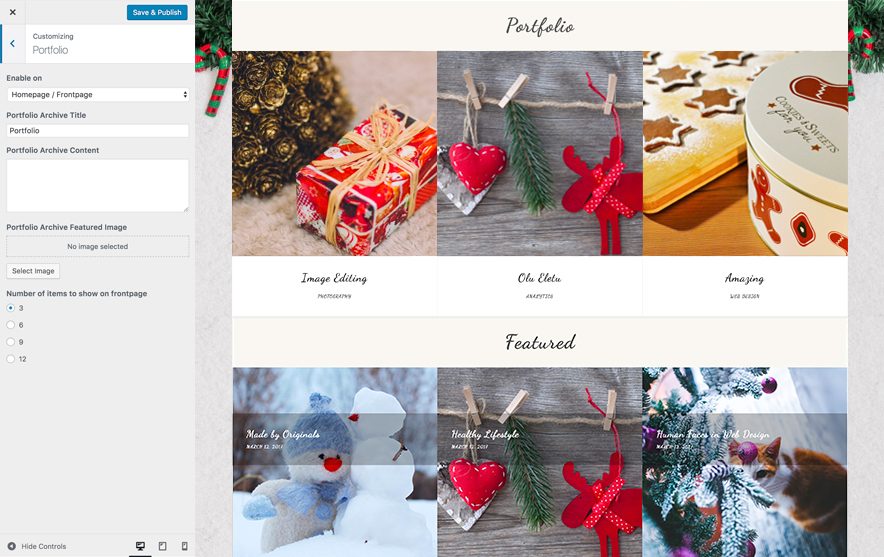Focus the Portfolio Archive Title field
Image resolution: width=884 pixels, height=557 pixels.
(x=98, y=130)
